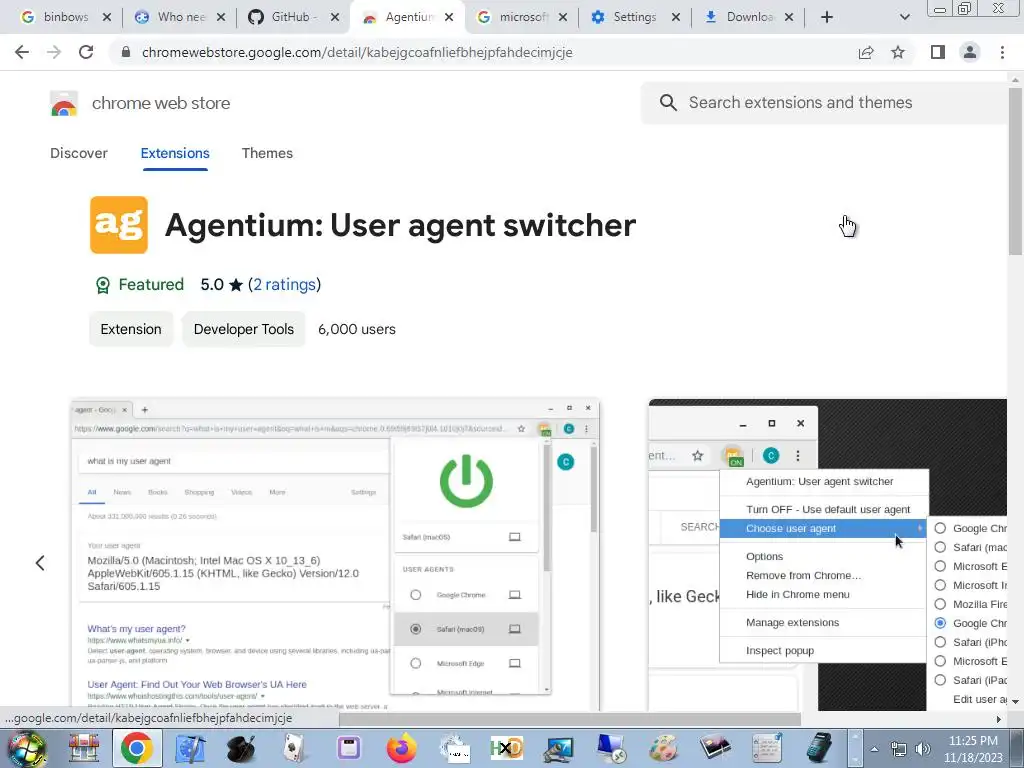Select Safari (iPad radio in submenu

(x=940, y=680)
